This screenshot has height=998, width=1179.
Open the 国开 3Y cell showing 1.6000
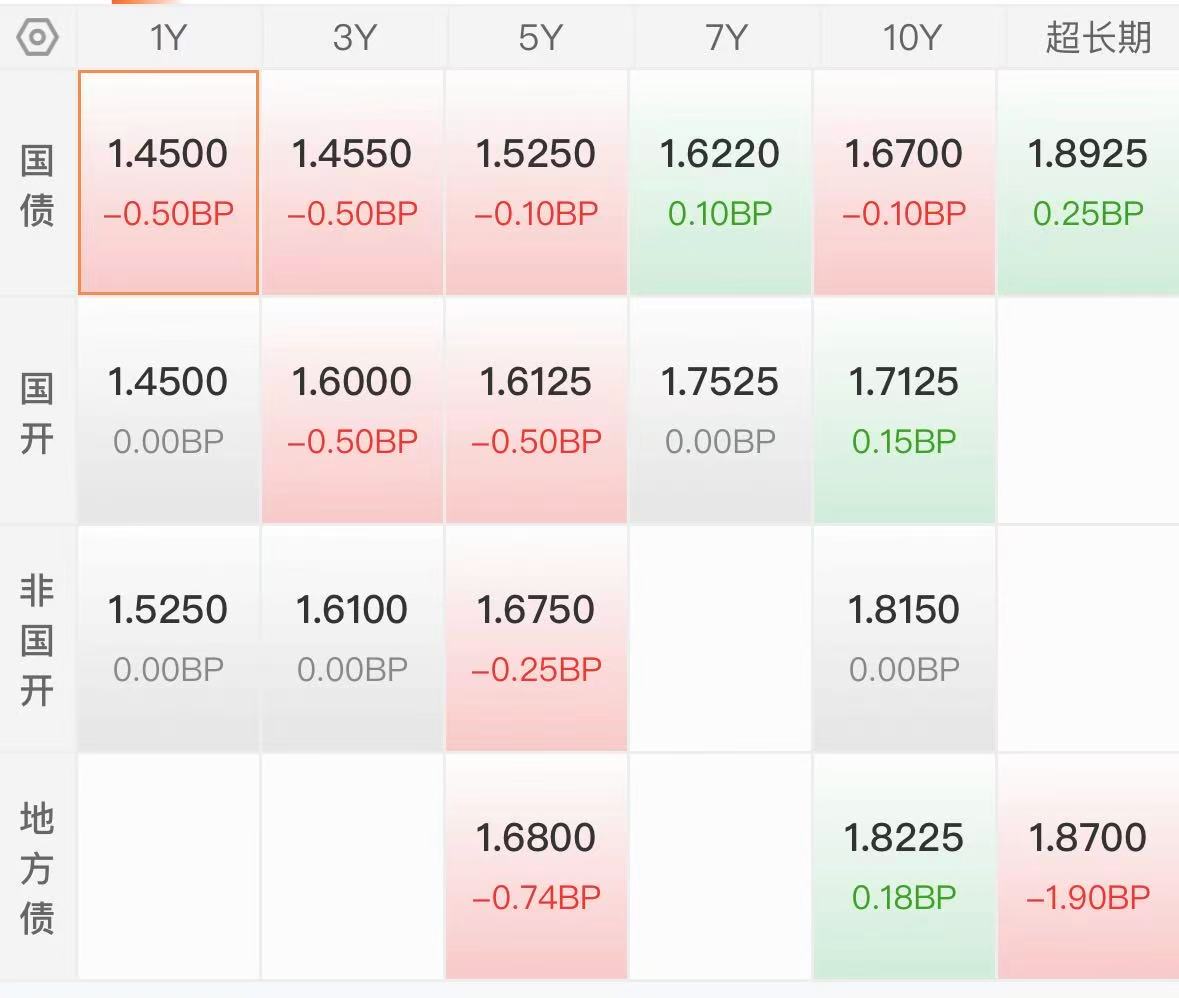(352, 411)
